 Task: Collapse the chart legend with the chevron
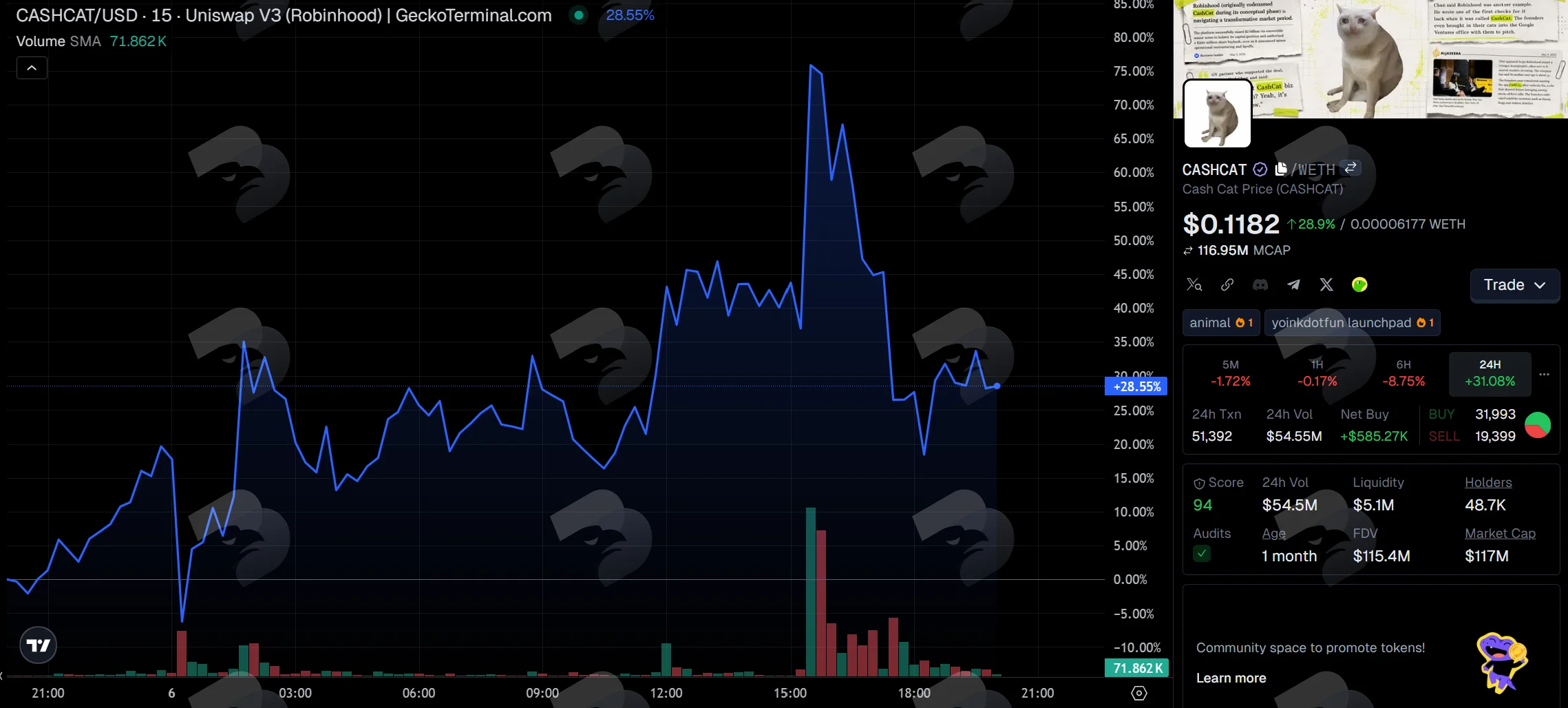point(32,67)
